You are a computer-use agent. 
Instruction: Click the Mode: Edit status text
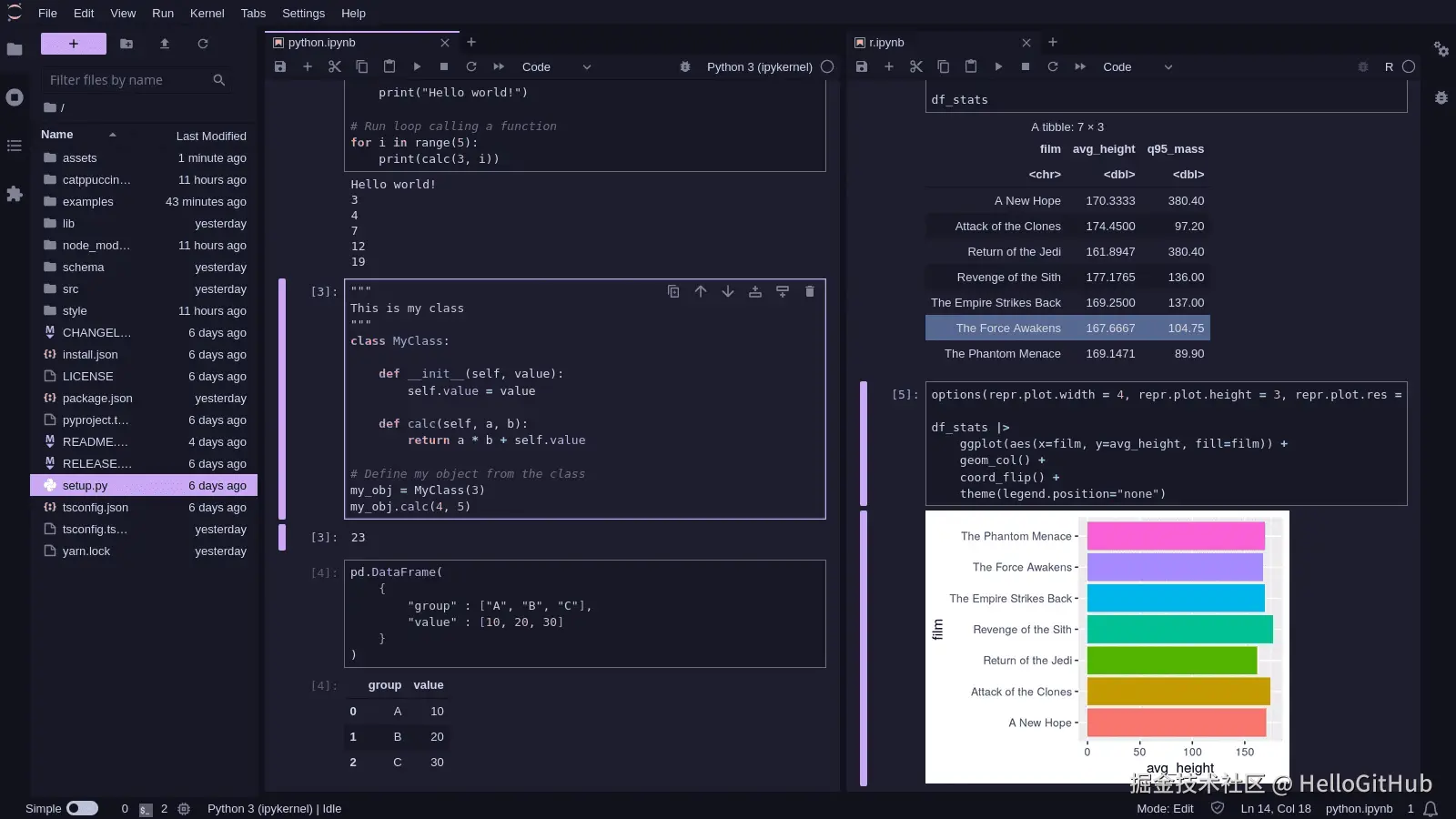coord(1165,808)
